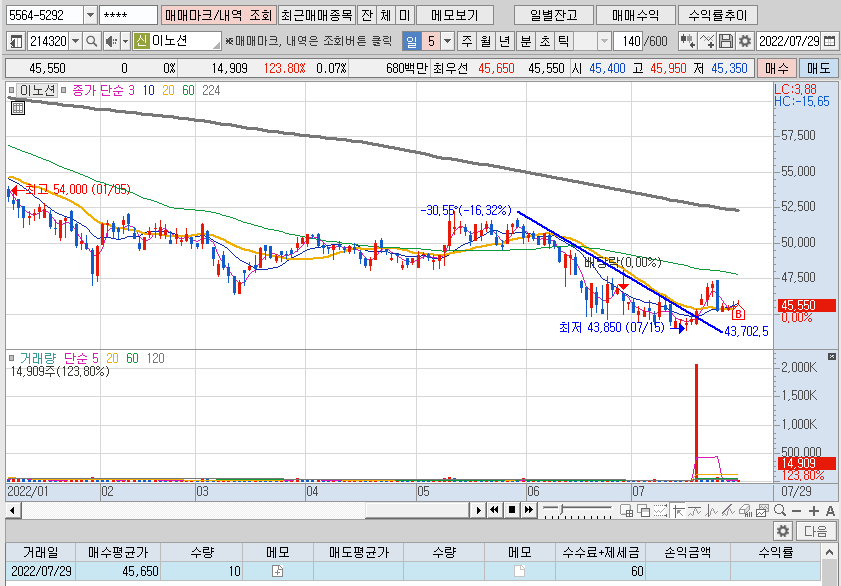This screenshot has height=586, width=841.
Task: Open 매매수익 tab
Action: (636, 15)
